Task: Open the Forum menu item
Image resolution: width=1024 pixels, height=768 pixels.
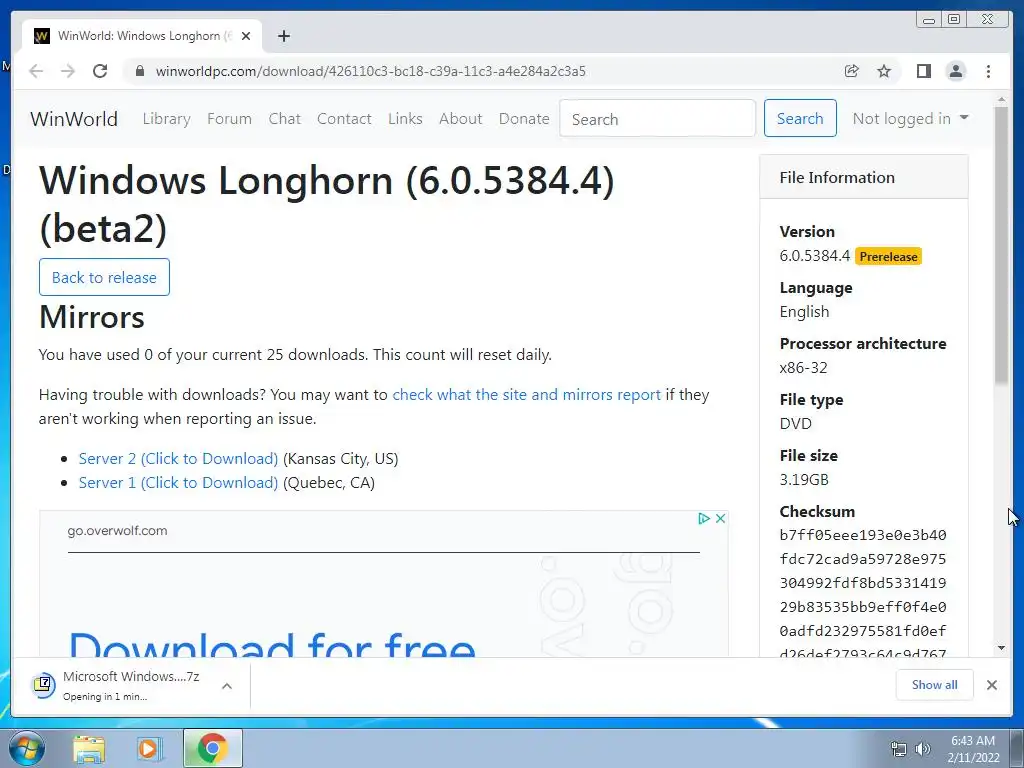Action: 229,119
